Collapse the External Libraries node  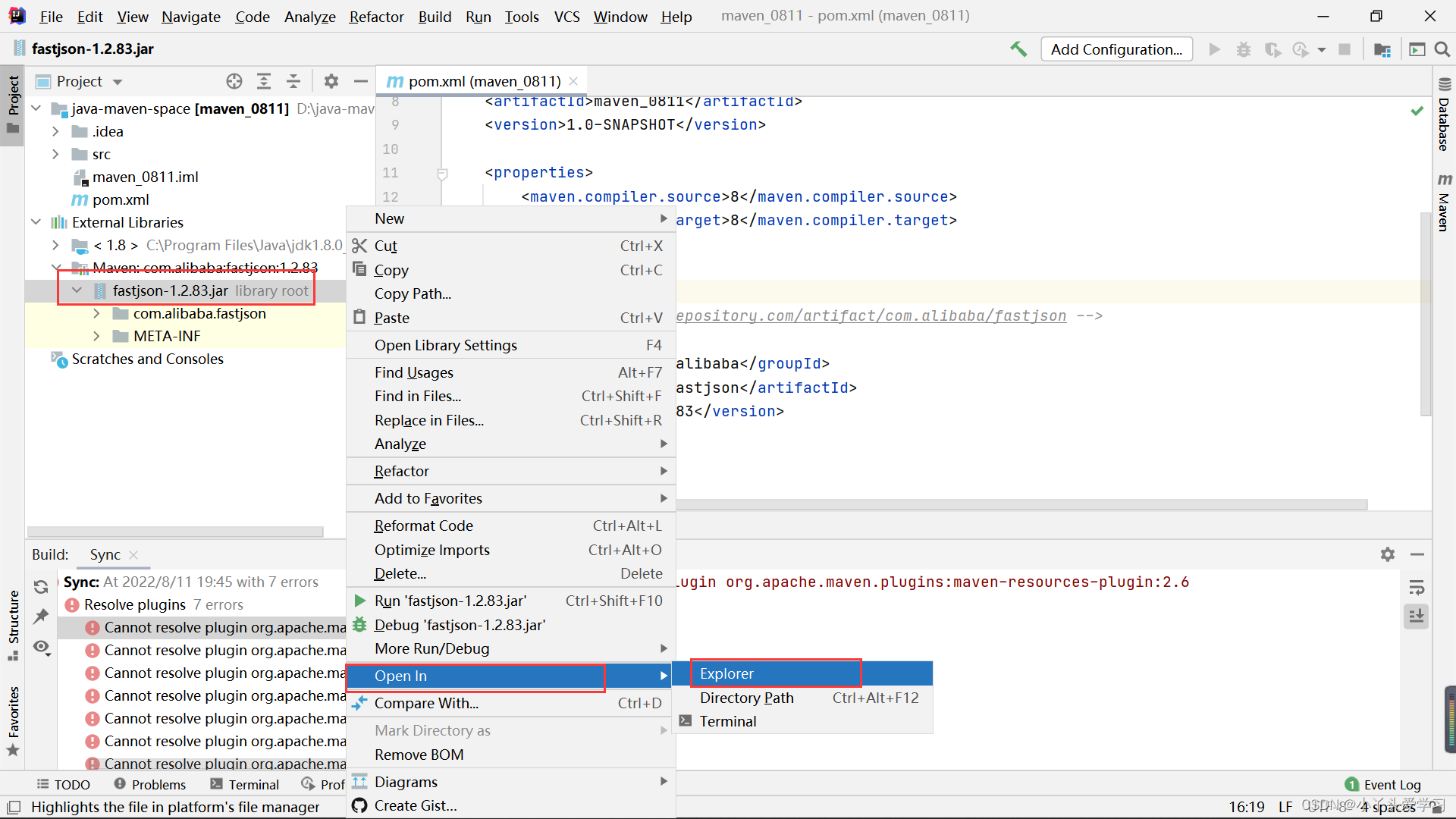(36, 222)
